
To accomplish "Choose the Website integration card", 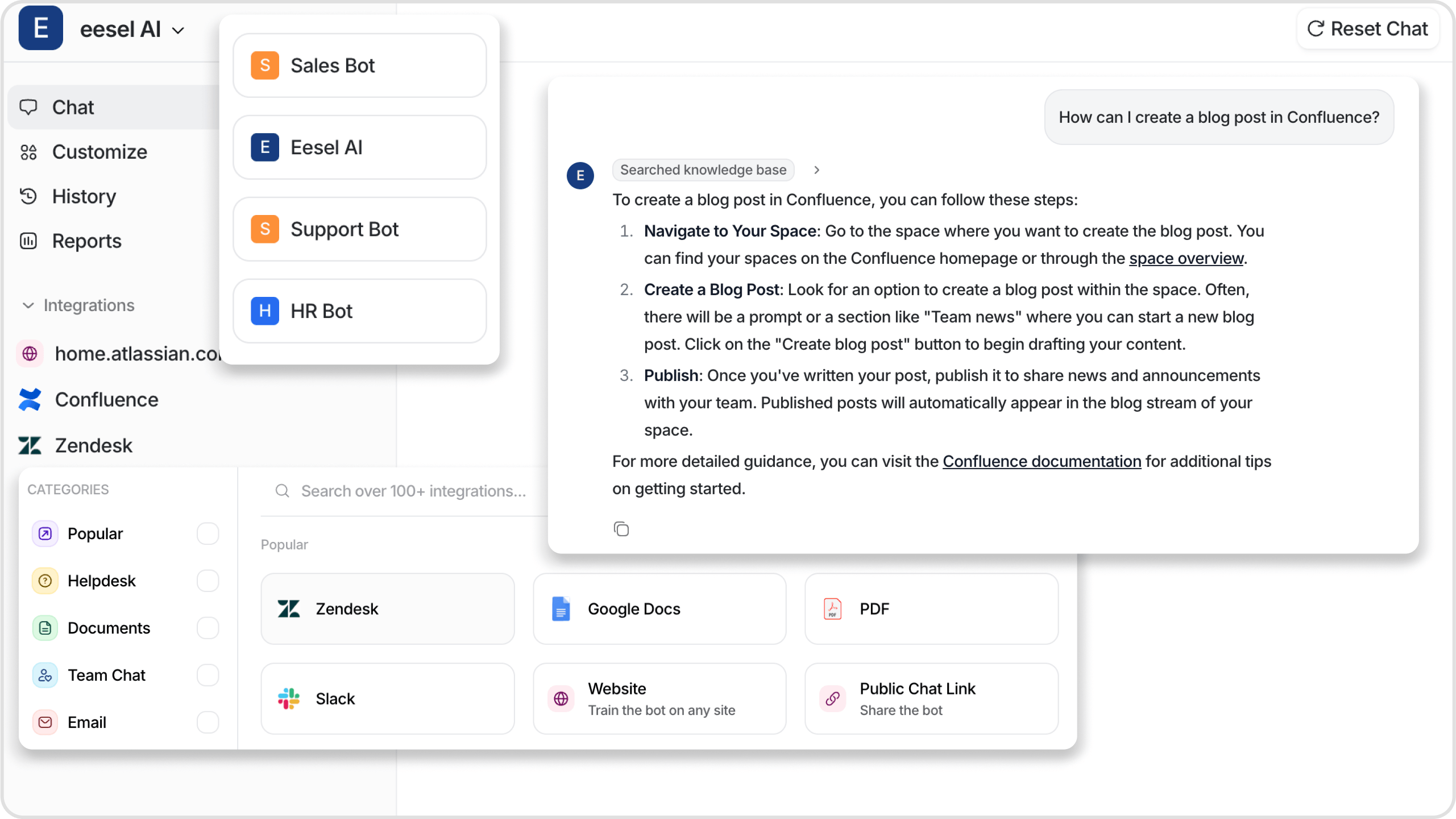I will pos(659,698).
